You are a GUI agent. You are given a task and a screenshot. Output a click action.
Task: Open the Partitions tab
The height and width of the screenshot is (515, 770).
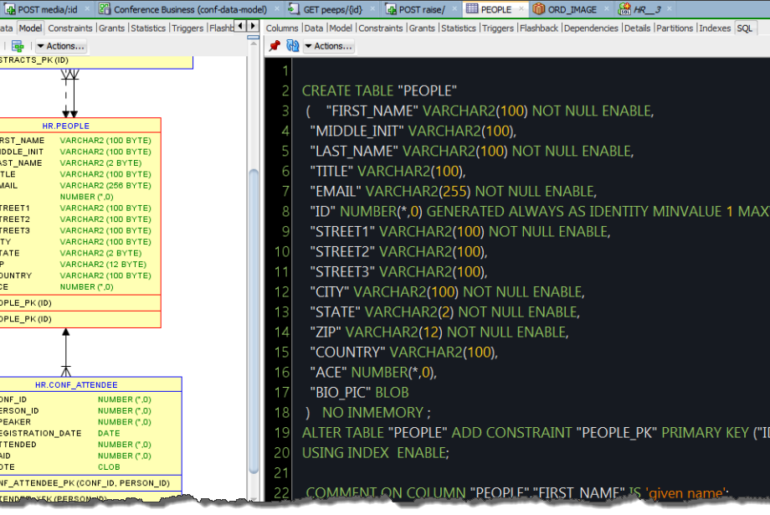coord(674,28)
